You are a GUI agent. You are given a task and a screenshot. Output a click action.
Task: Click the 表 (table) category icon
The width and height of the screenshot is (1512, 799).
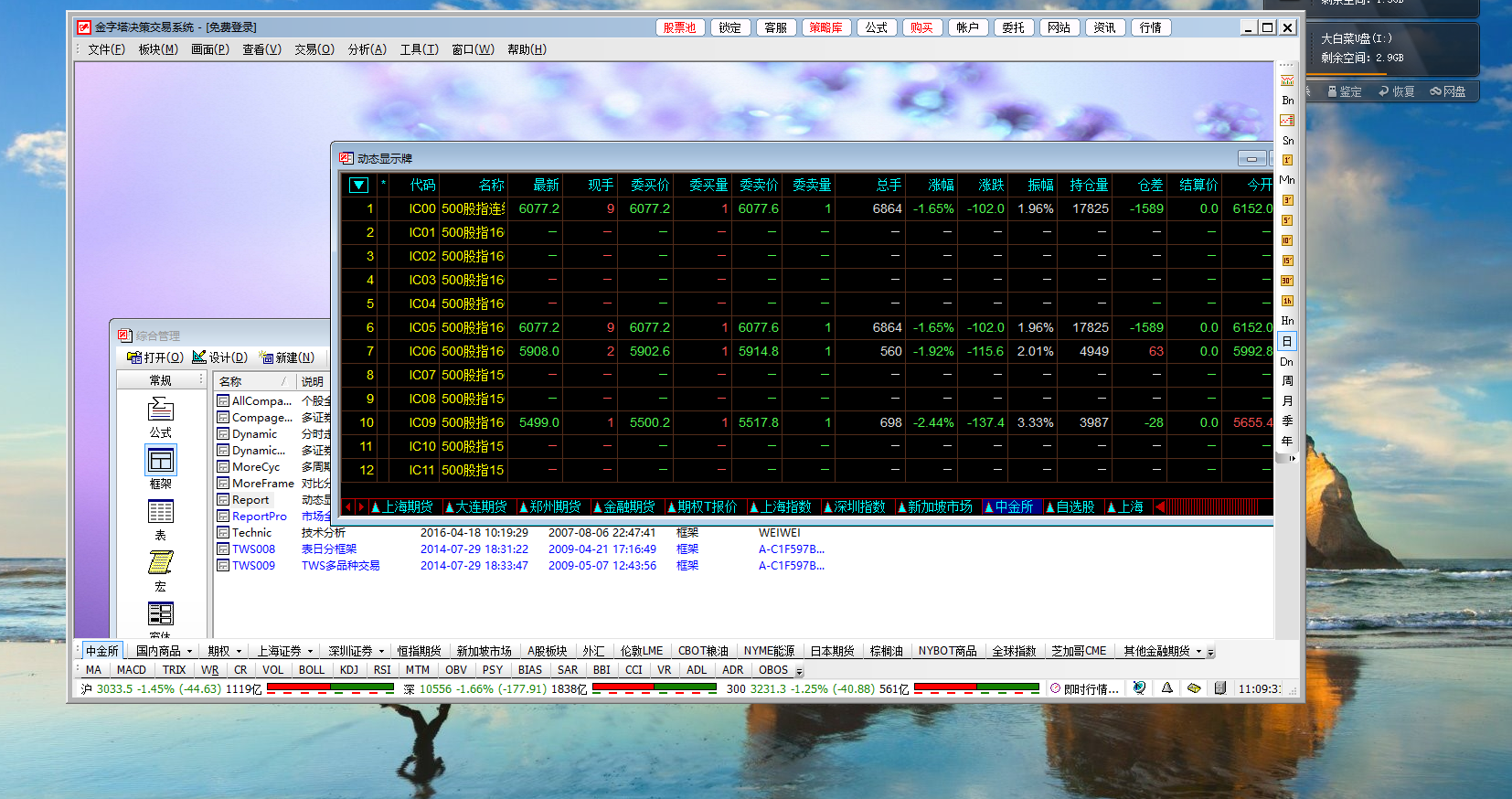pyautogui.click(x=161, y=512)
